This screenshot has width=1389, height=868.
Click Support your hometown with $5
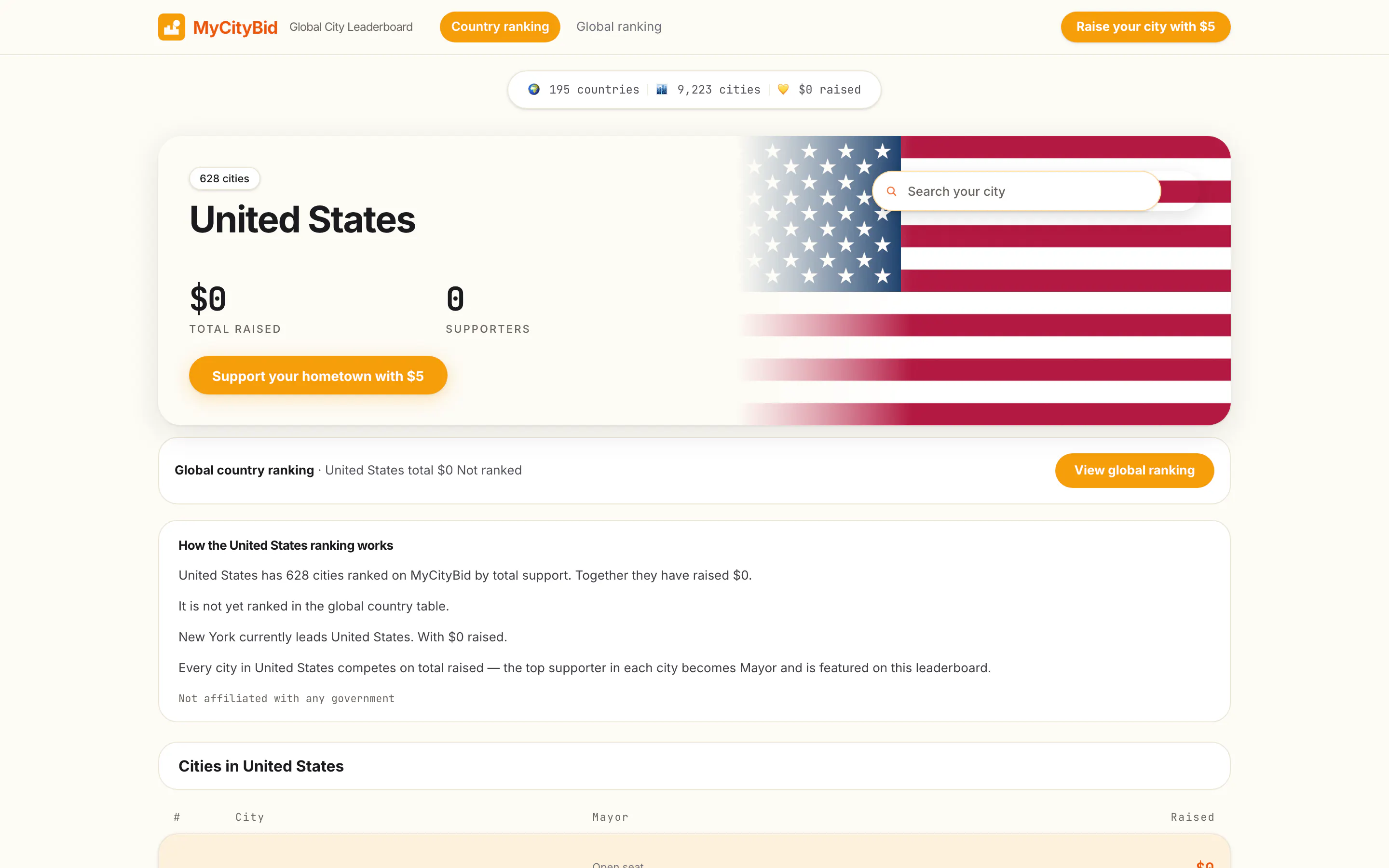pyautogui.click(x=318, y=376)
